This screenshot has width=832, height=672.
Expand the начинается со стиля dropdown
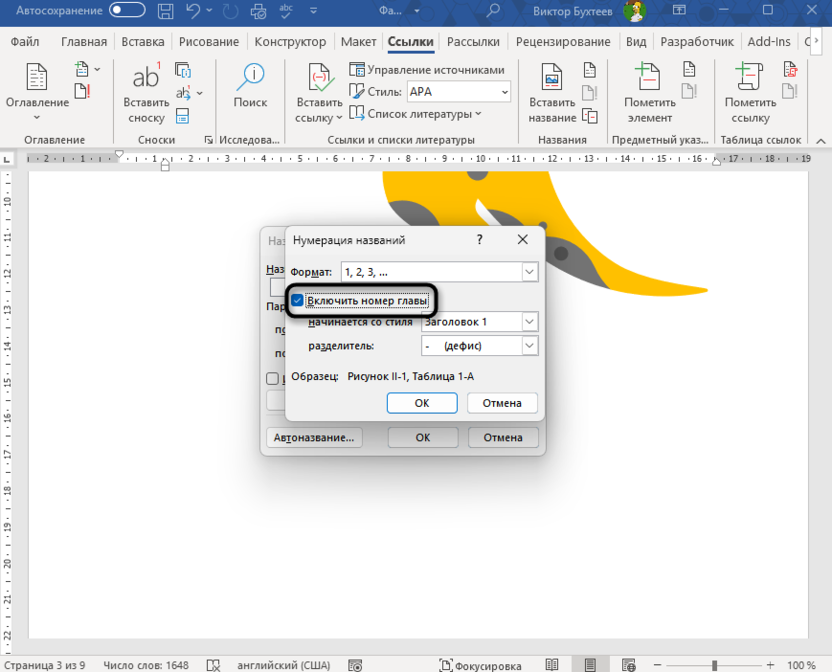(x=529, y=321)
